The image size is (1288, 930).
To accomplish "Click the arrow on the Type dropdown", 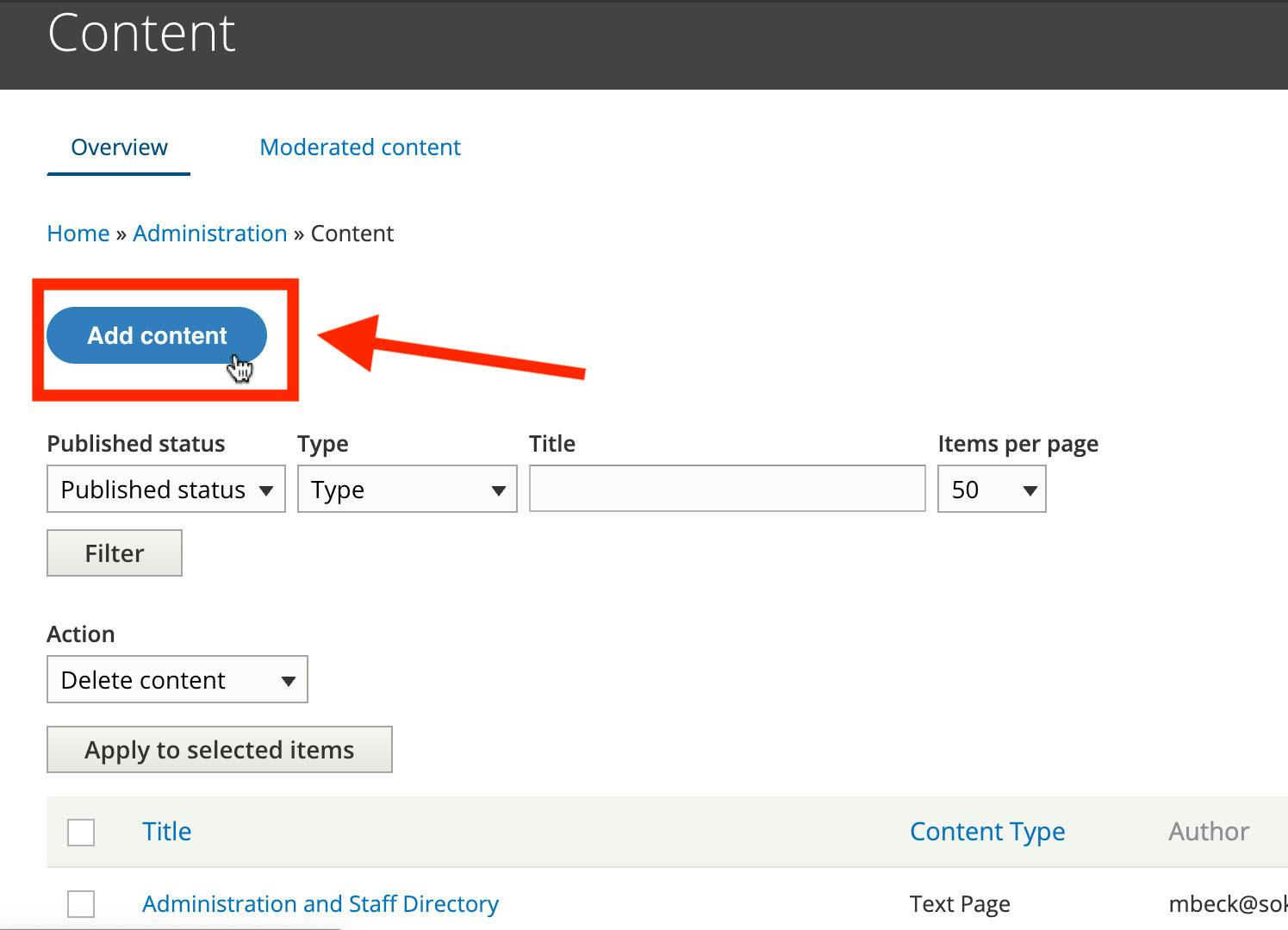I will [x=498, y=490].
